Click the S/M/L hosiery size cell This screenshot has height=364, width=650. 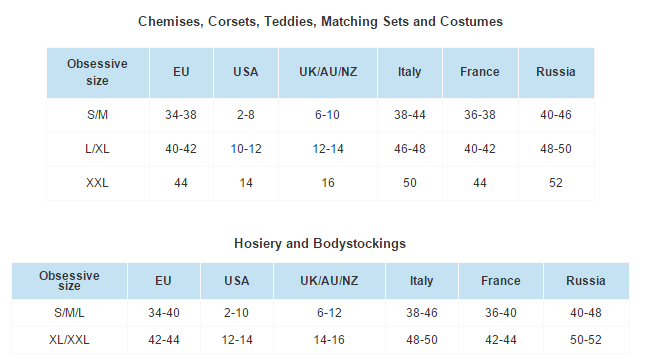(69, 313)
